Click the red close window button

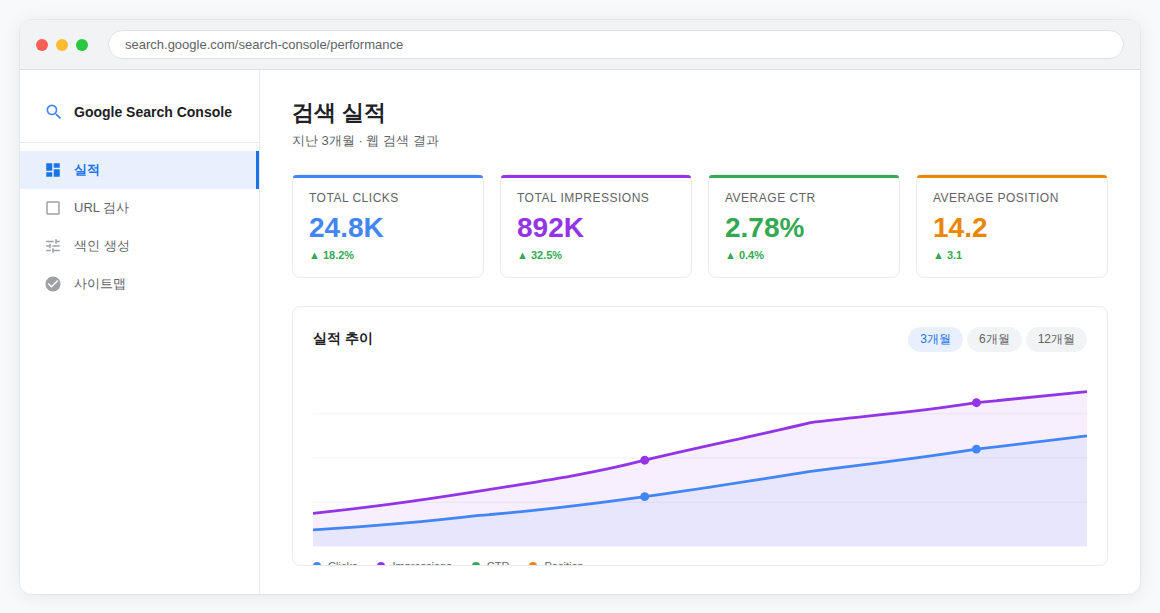click(42, 45)
